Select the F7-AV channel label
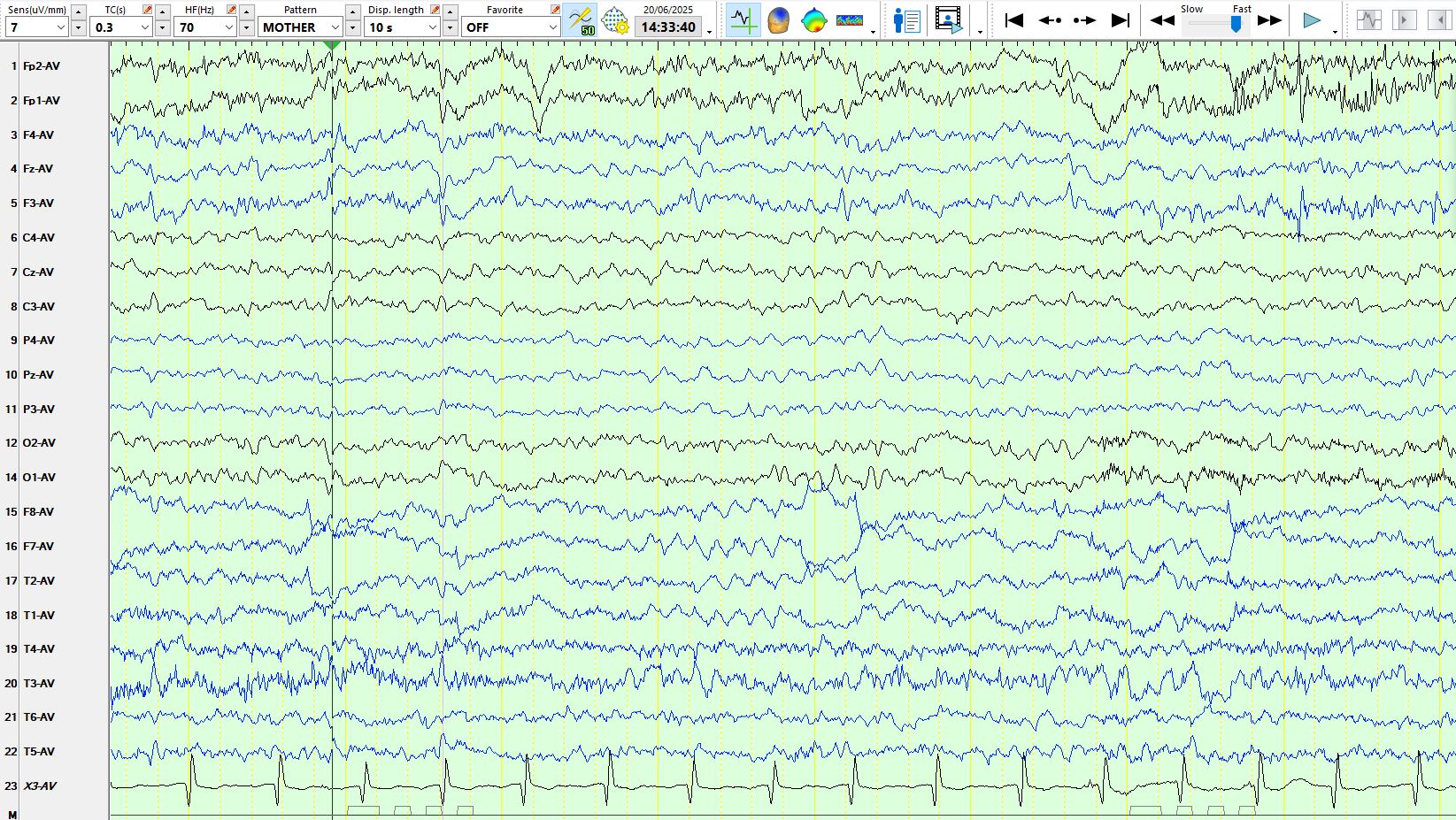 coord(38,547)
